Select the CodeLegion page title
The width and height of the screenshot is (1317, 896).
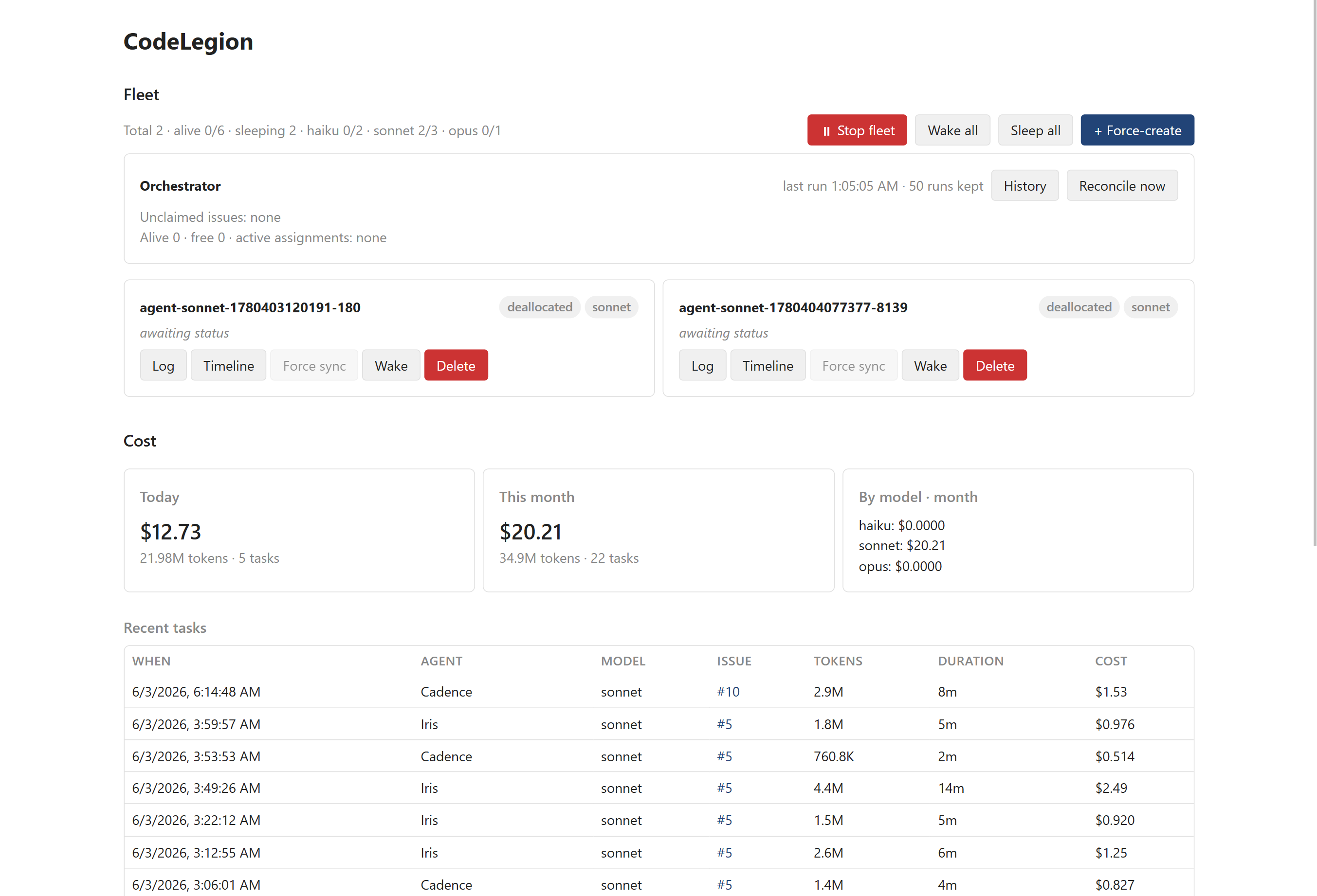(188, 42)
